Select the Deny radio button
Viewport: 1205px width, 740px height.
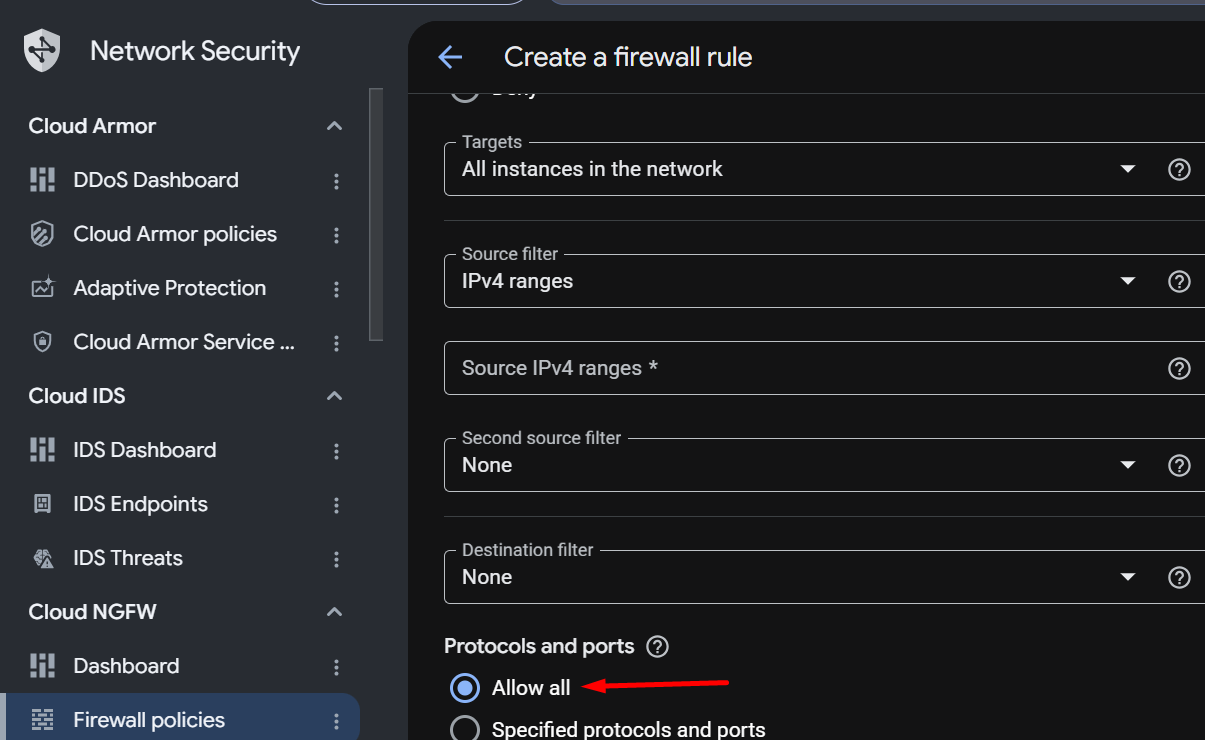click(x=465, y=94)
